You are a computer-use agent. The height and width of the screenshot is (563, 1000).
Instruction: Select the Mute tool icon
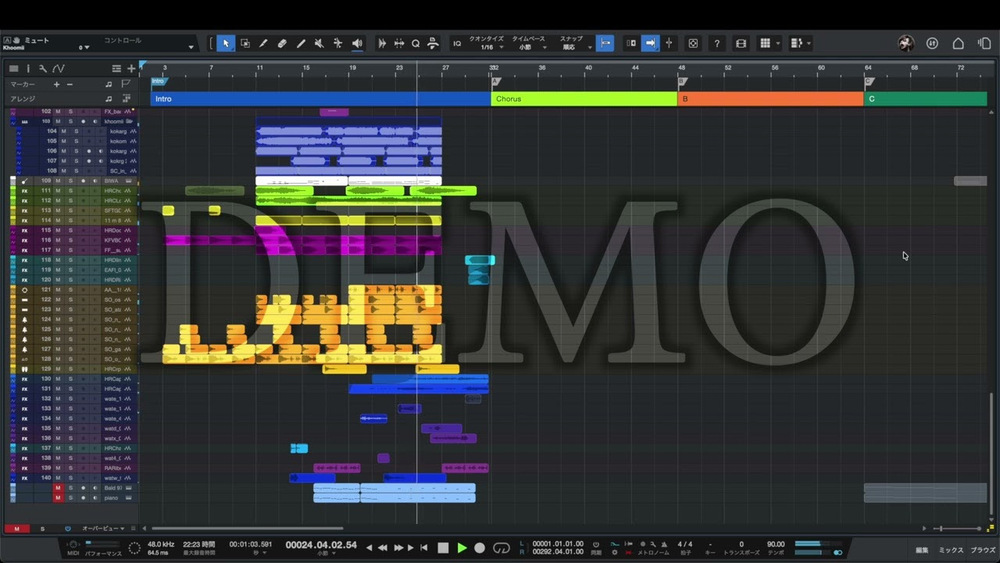pos(319,44)
